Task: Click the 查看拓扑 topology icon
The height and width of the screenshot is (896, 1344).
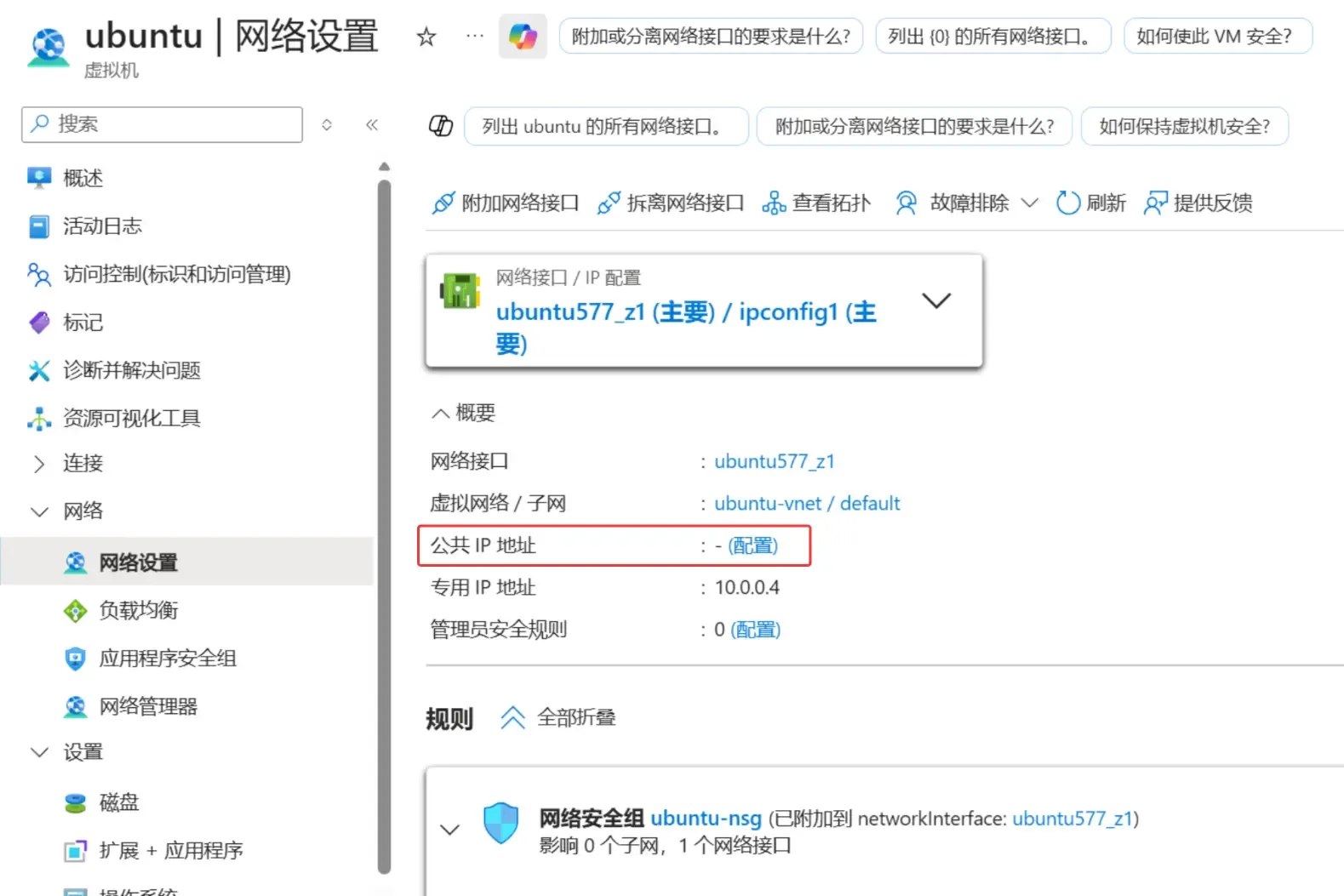Action: [774, 203]
